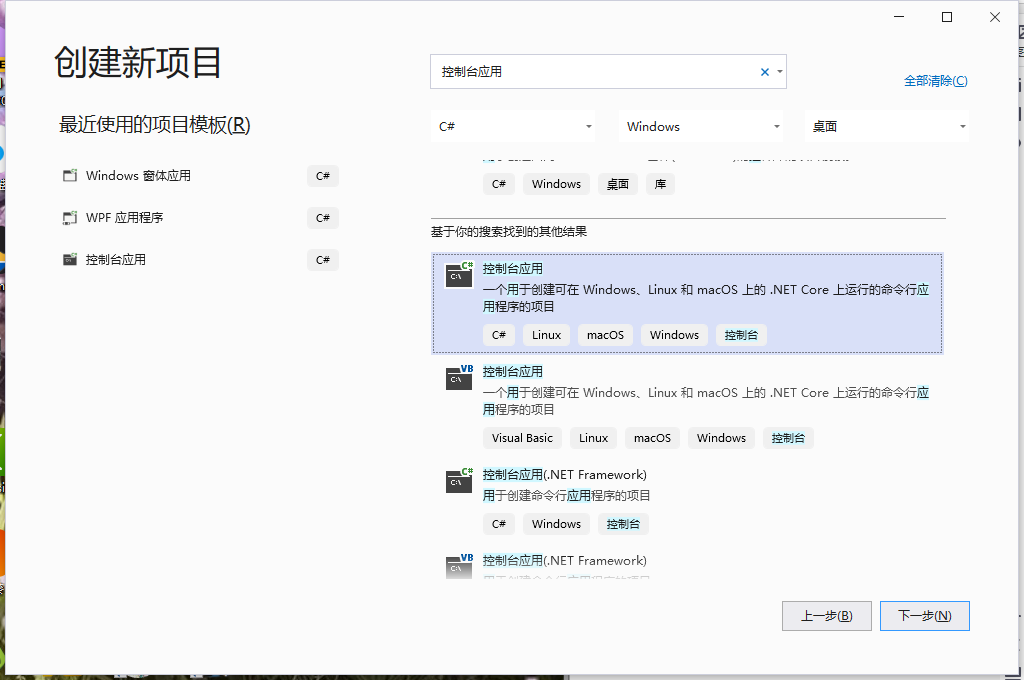
Task: Click the 上一步(B) button
Action: click(x=827, y=615)
